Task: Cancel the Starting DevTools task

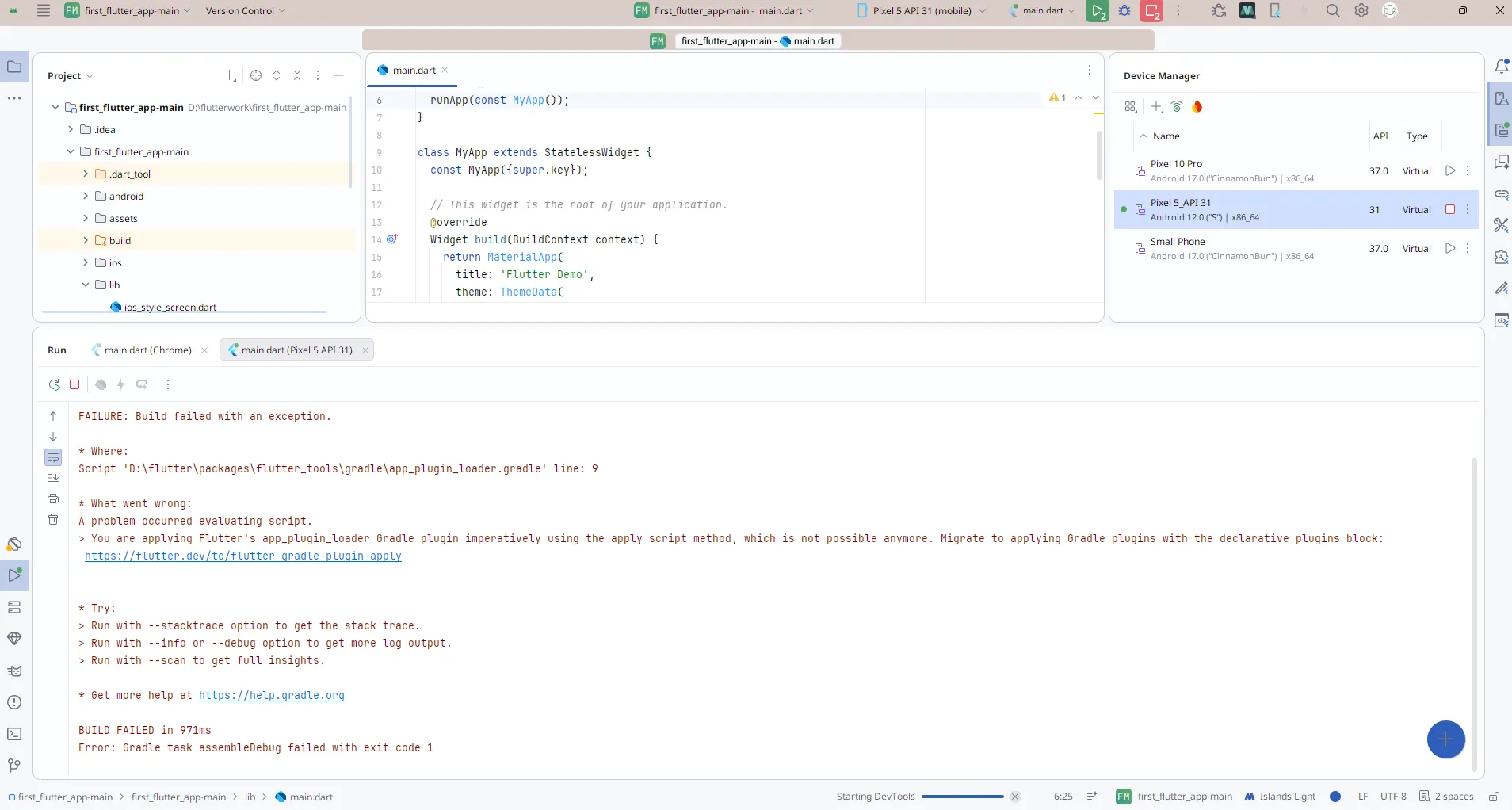Action: [1015, 797]
